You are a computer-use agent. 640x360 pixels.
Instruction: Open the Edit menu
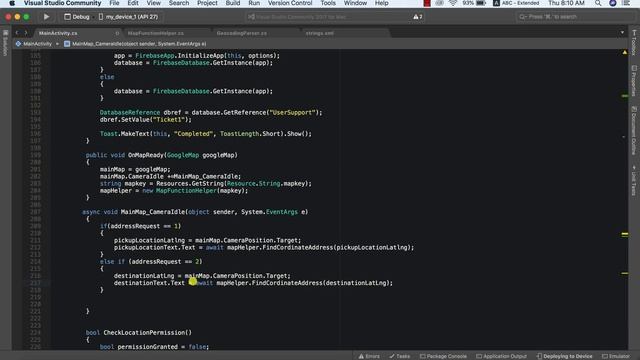pos(133,3)
